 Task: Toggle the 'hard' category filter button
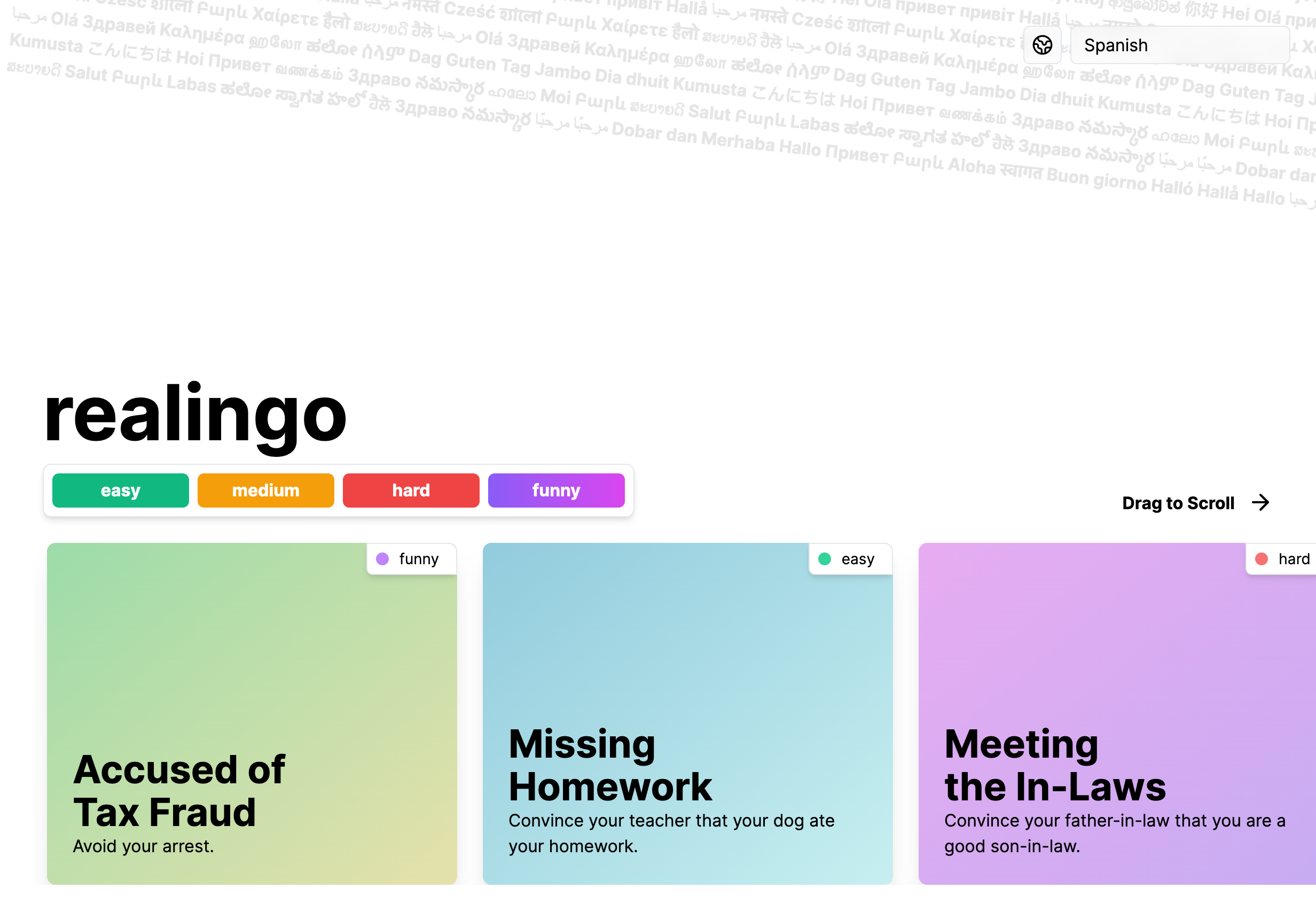click(x=411, y=490)
